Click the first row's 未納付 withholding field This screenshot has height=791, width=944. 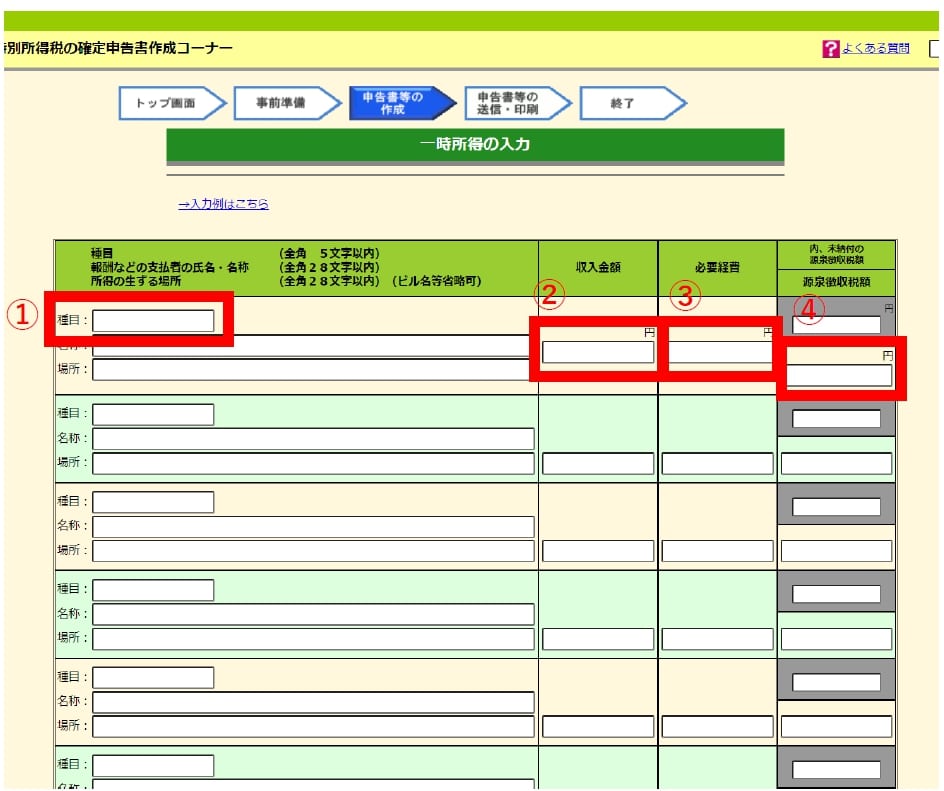pyautogui.click(x=836, y=324)
